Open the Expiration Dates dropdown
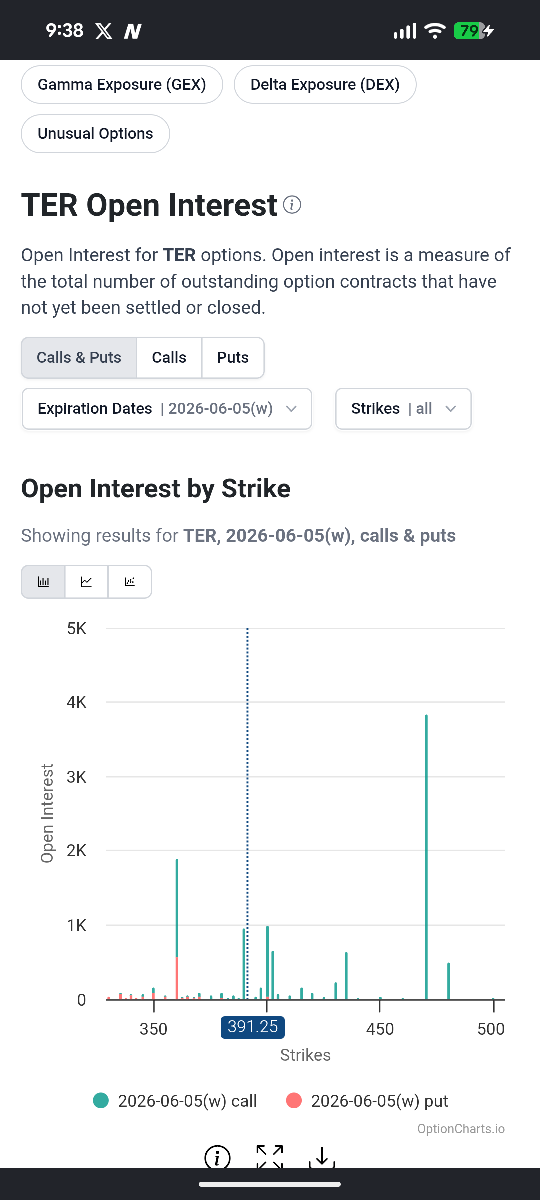 tap(167, 409)
